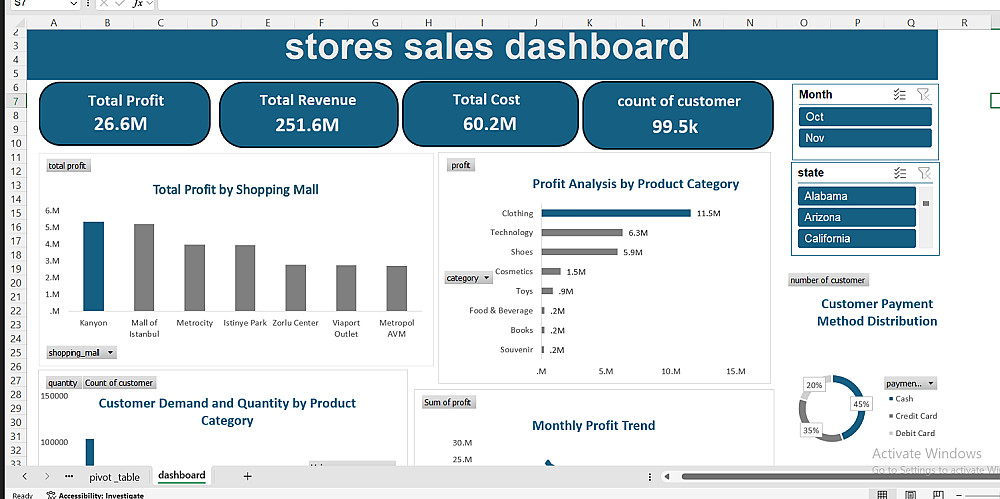The image size is (1000, 499).
Task: Add a new sheet with plus icon
Action: point(247,476)
